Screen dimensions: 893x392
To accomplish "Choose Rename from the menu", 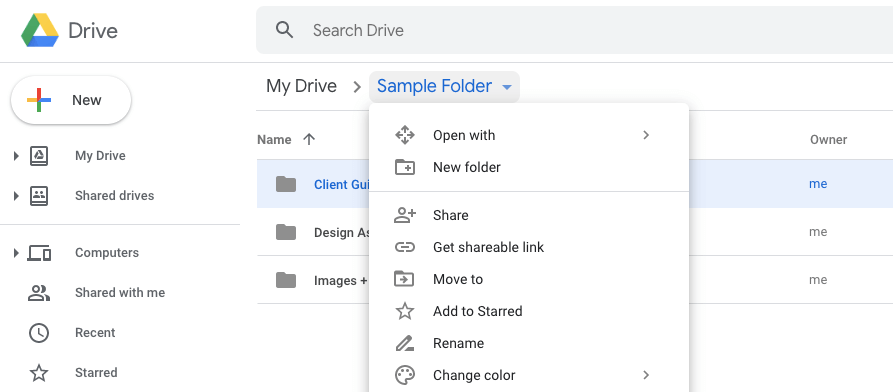I will click(529, 343).
